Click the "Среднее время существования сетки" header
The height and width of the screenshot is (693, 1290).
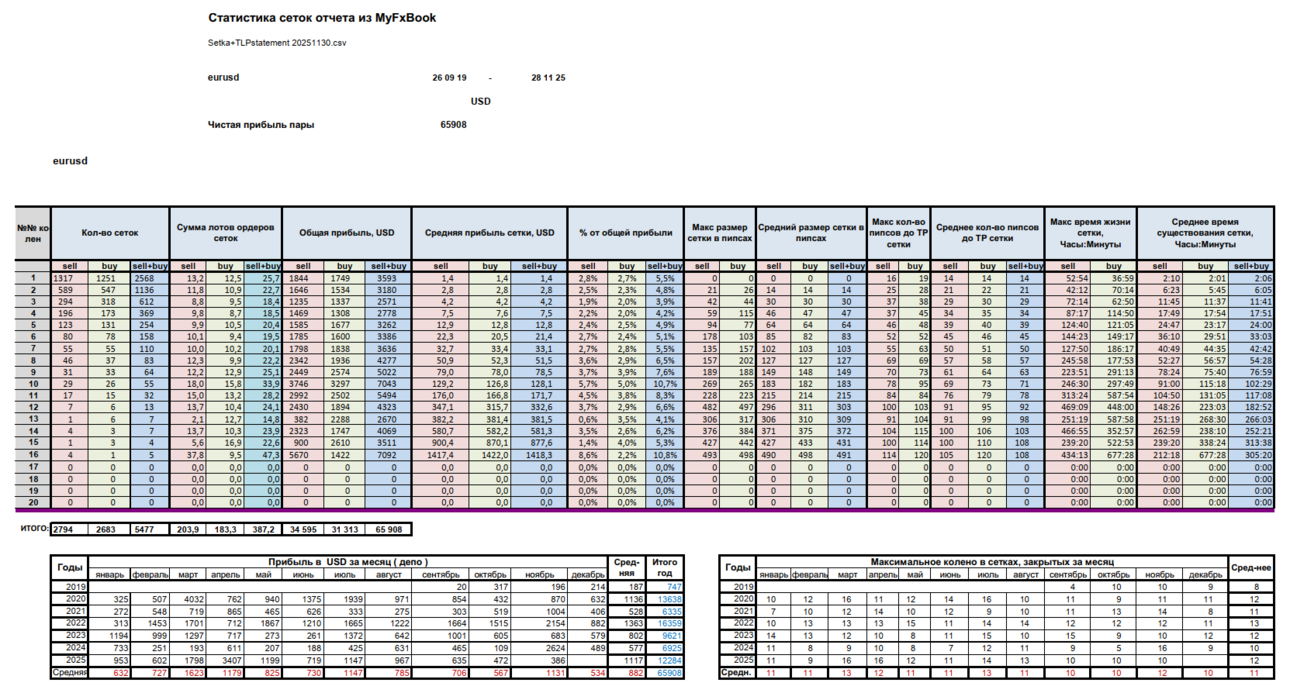[1205, 233]
